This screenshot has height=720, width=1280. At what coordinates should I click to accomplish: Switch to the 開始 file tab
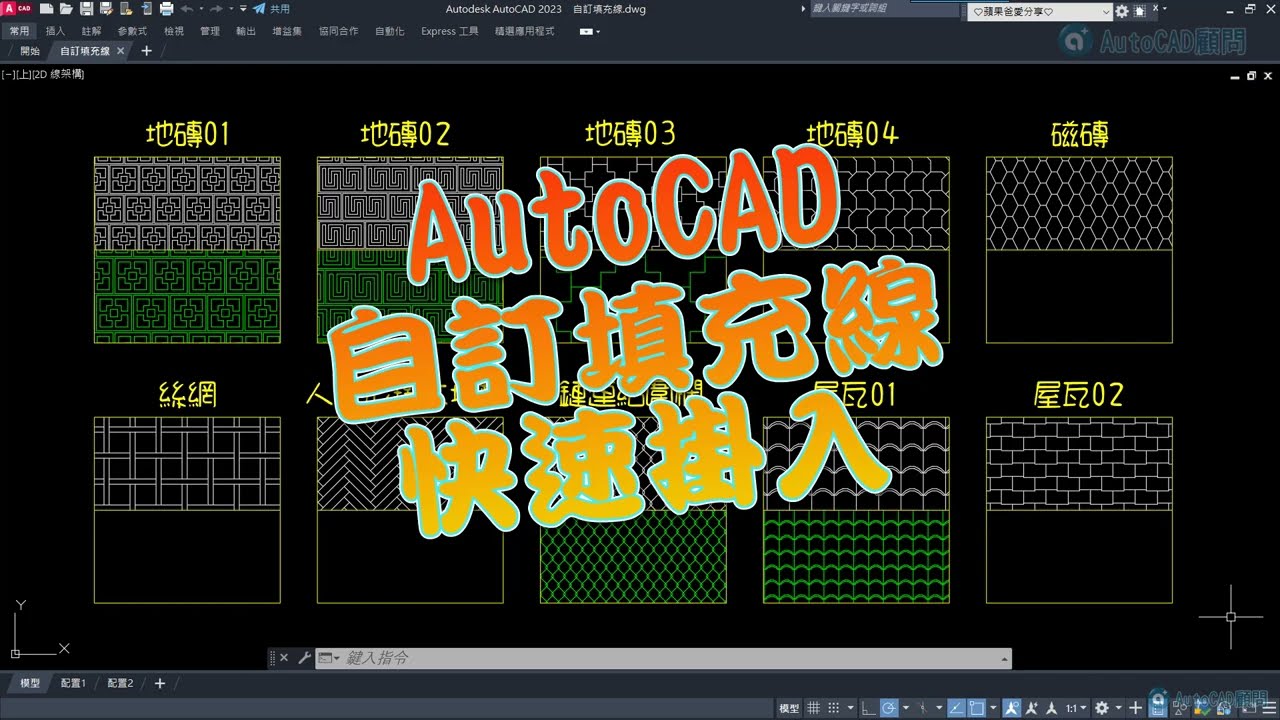point(30,51)
